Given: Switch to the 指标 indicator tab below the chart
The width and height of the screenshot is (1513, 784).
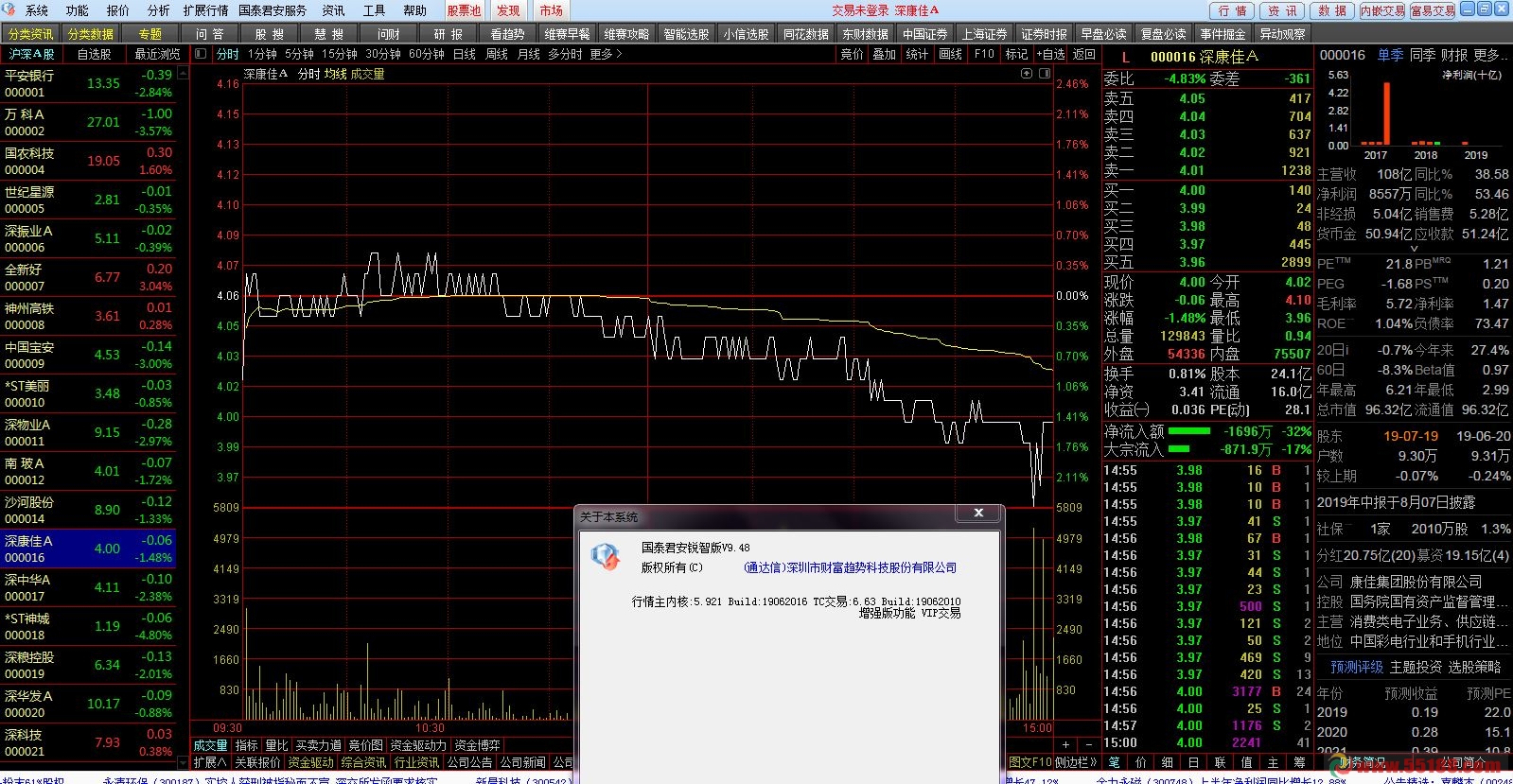Looking at the screenshot, I should coord(246,745).
